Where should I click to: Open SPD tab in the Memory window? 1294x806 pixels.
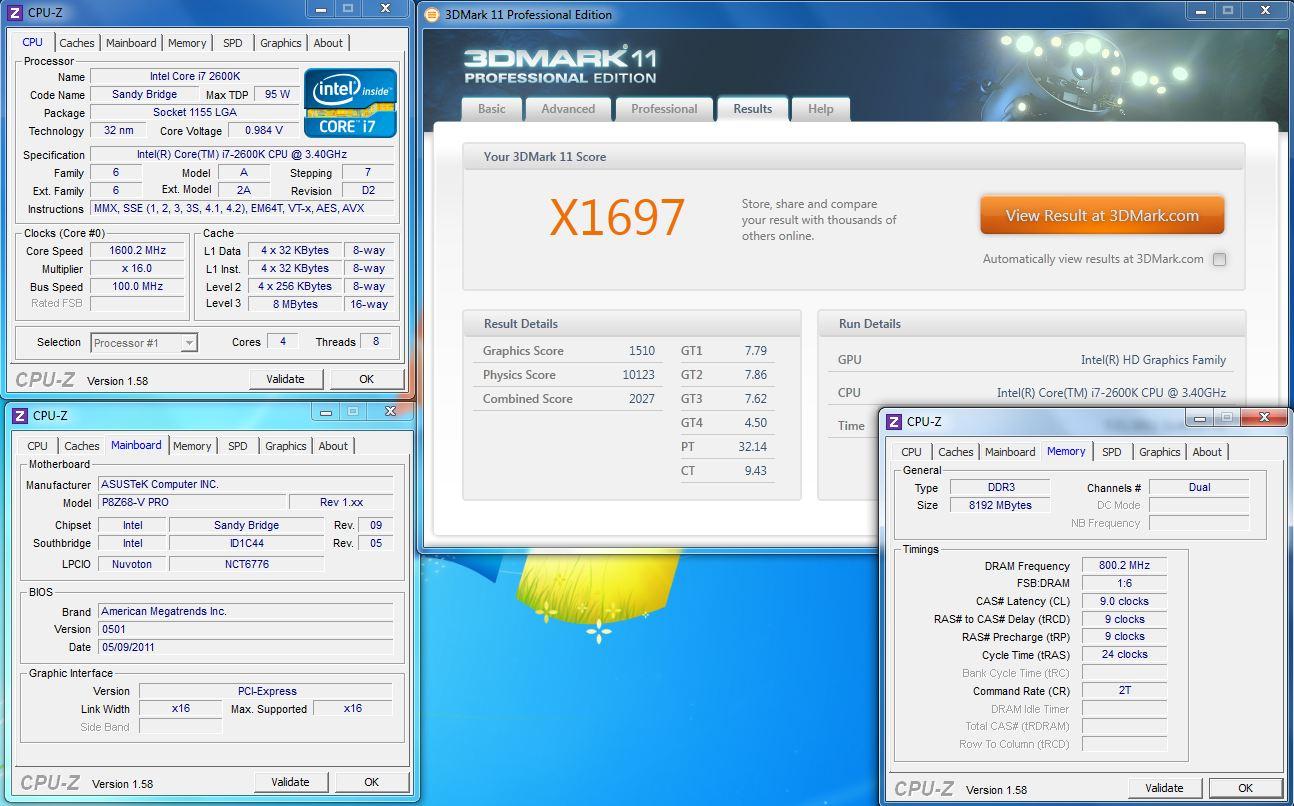coord(1111,452)
